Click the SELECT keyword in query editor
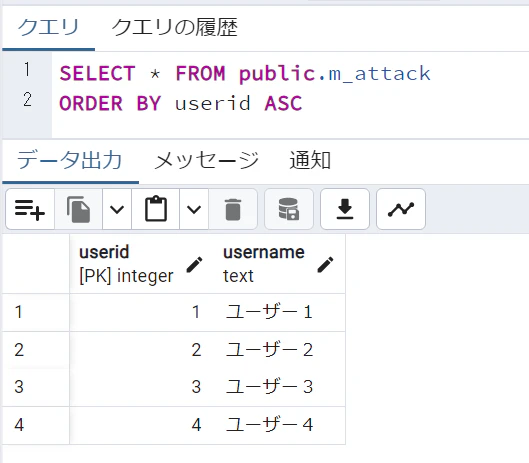This screenshot has width=529, height=463. click(98, 74)
